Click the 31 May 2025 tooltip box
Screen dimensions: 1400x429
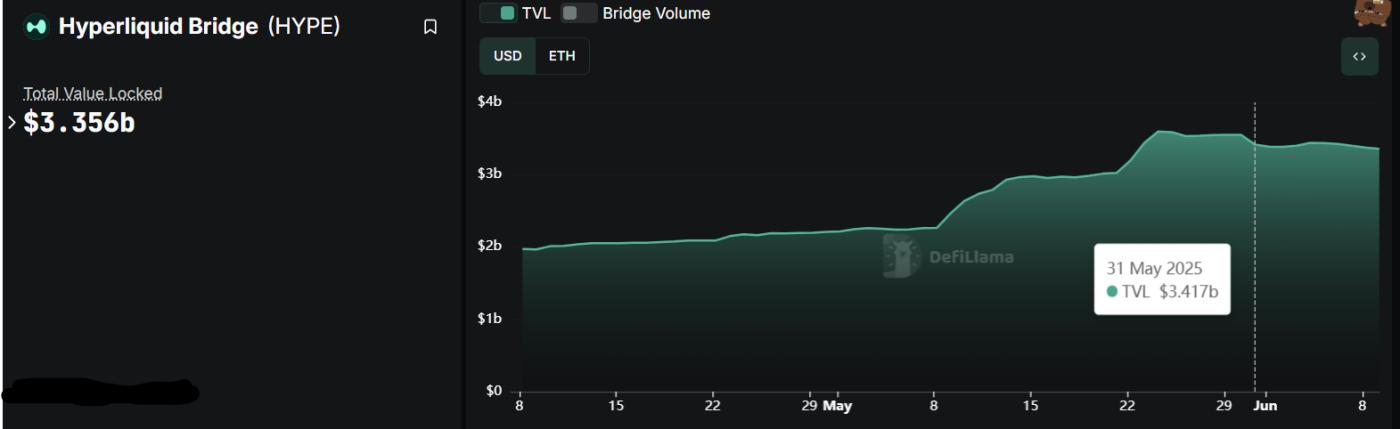tap(1162, 279)
